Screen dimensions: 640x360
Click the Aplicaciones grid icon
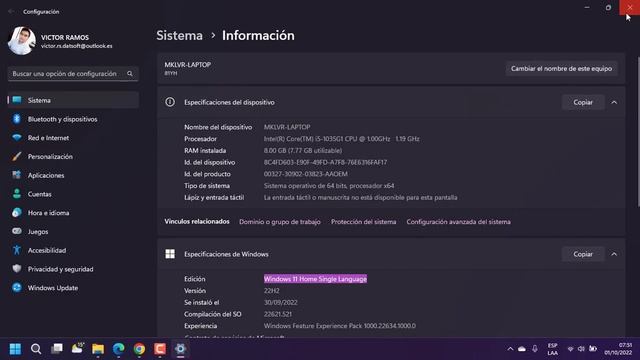pos(17,175)
